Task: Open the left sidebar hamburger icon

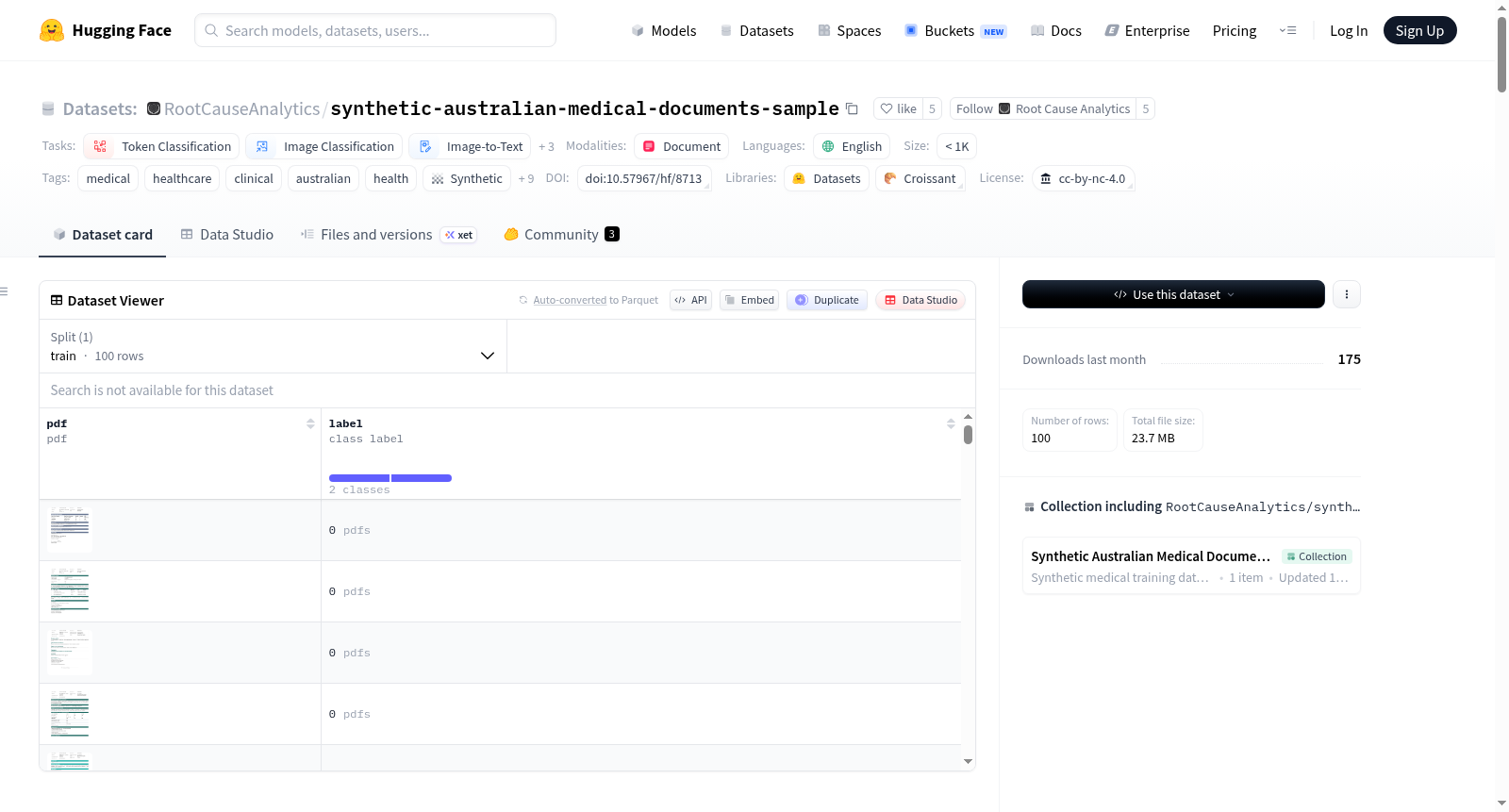Action: point(4,291)
